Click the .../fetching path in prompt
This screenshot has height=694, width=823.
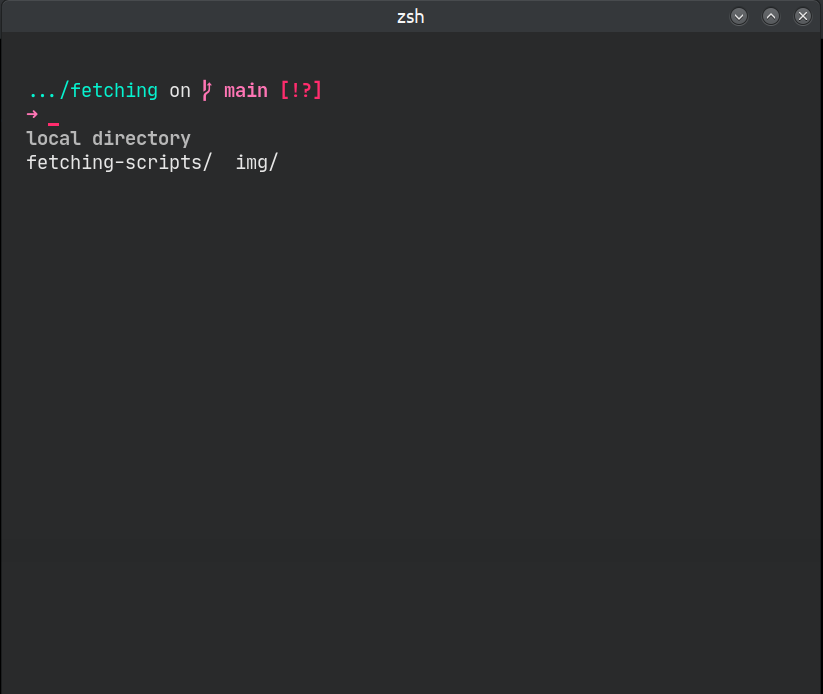coord(92,91)
